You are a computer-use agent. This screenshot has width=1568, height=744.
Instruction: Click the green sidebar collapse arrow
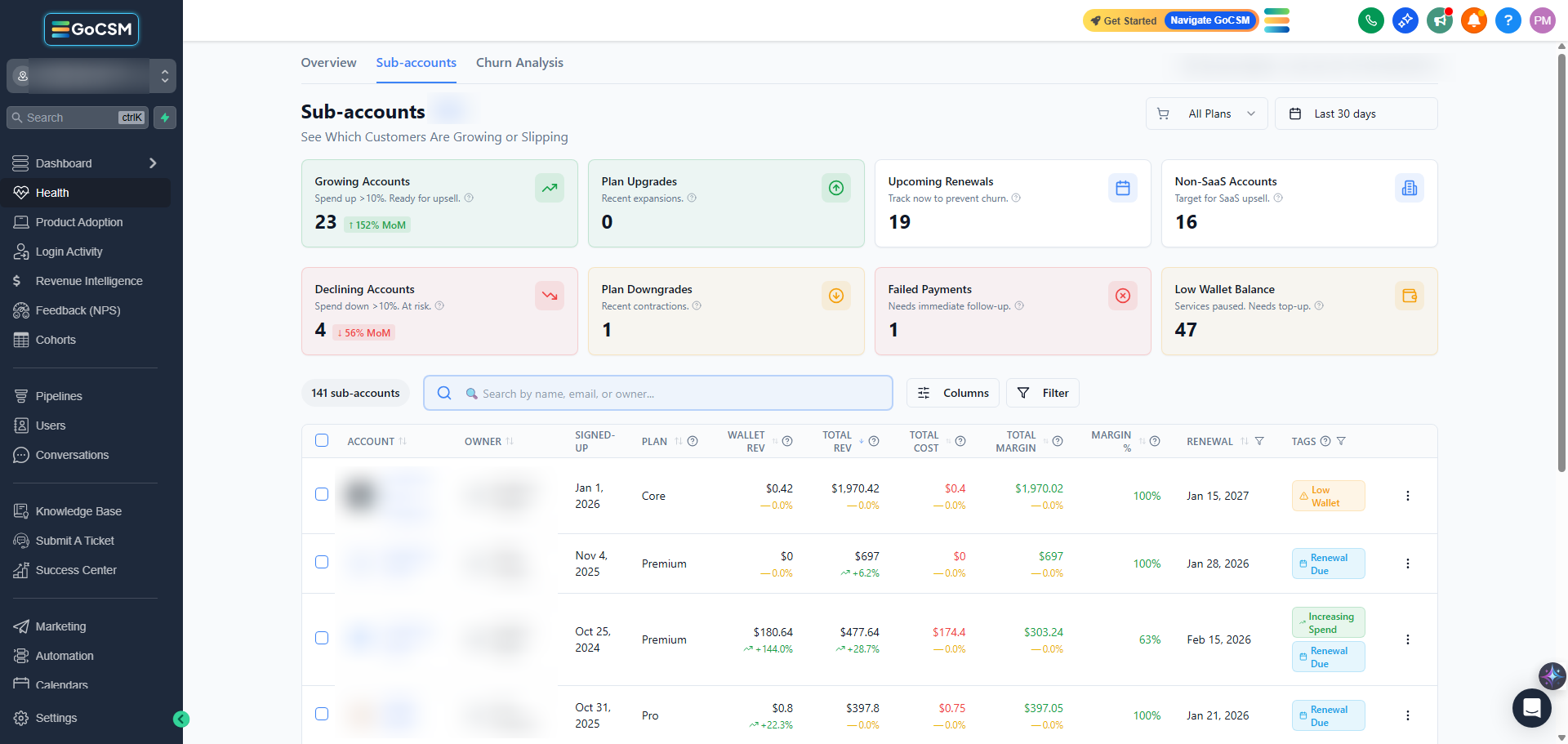181,719
